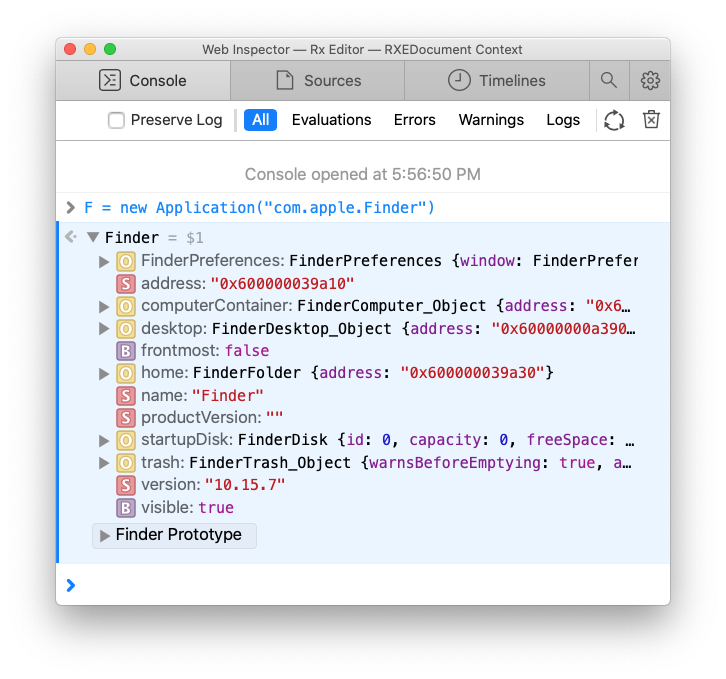
Task: Click the boolean icon beside frontmost
Action: [x=126, y=351]
